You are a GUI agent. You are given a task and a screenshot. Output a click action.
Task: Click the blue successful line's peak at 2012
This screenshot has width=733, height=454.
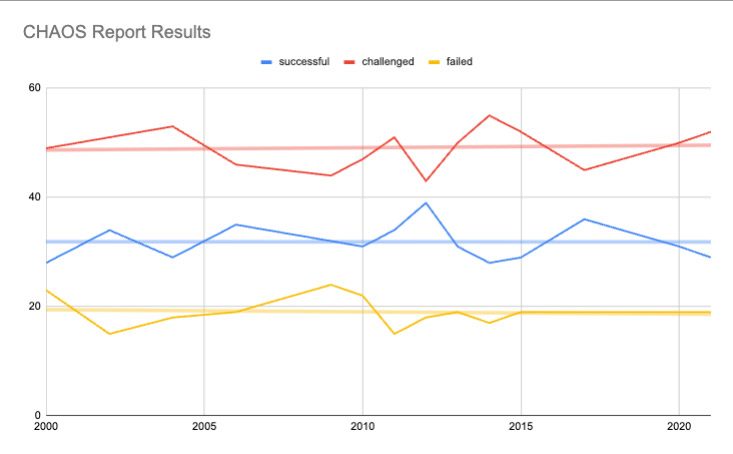(x=426, y=203)
